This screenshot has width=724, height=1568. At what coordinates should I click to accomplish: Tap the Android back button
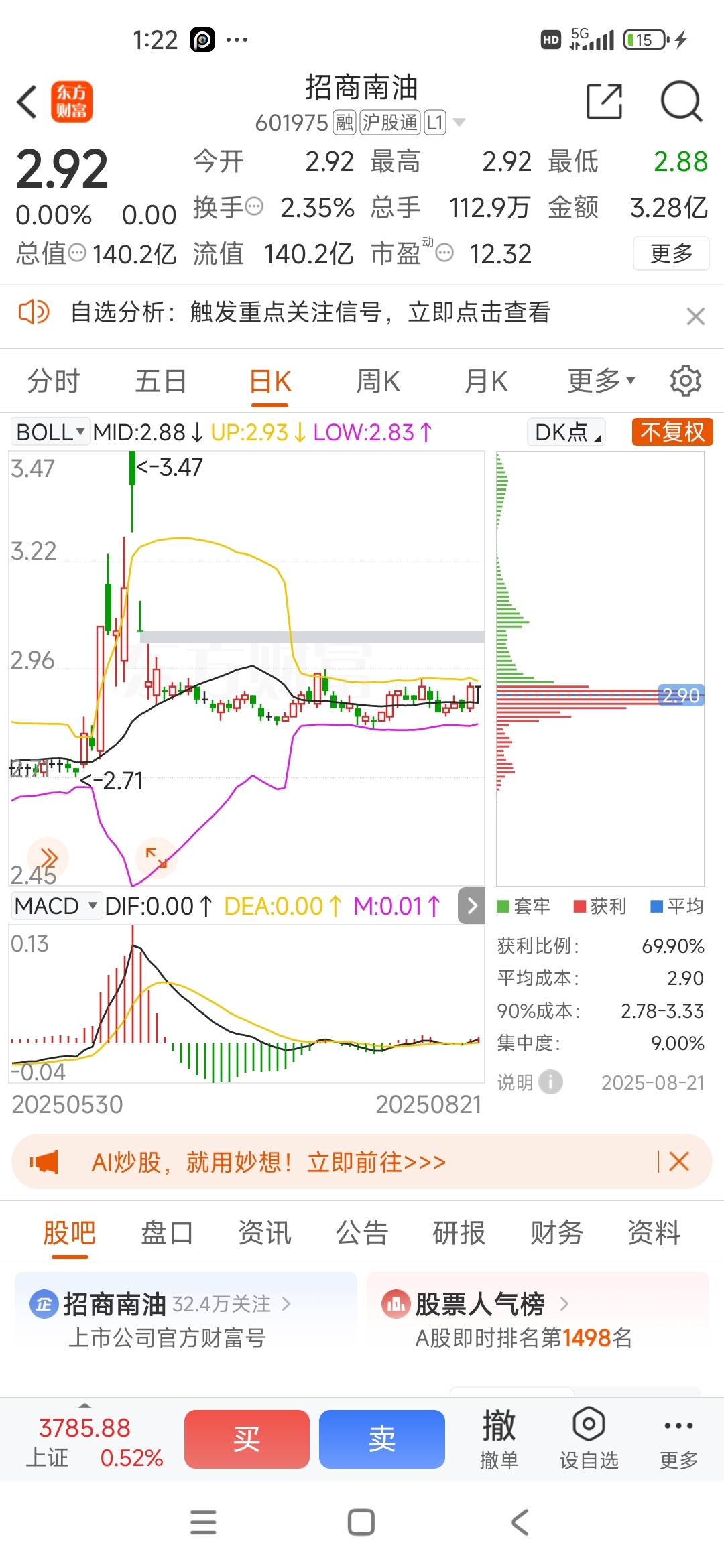tap(520, 1522)
